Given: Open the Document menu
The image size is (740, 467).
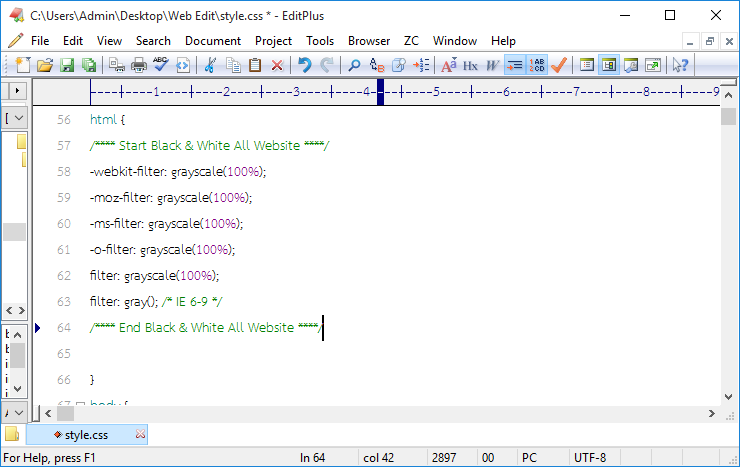Looking at the screenshot, I should [213, 41].
